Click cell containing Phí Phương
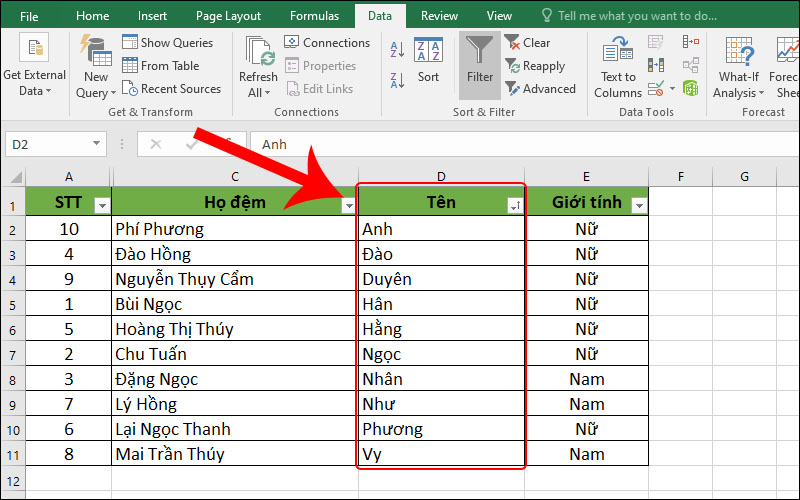This screenshot has height=500, width=800. 235,229
